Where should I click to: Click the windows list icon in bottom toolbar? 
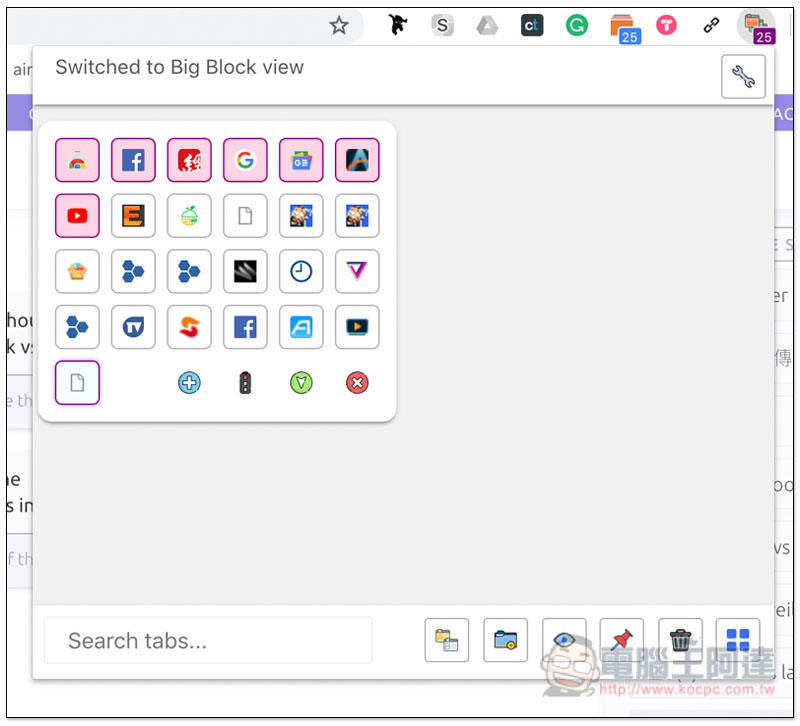coord(446,640)
